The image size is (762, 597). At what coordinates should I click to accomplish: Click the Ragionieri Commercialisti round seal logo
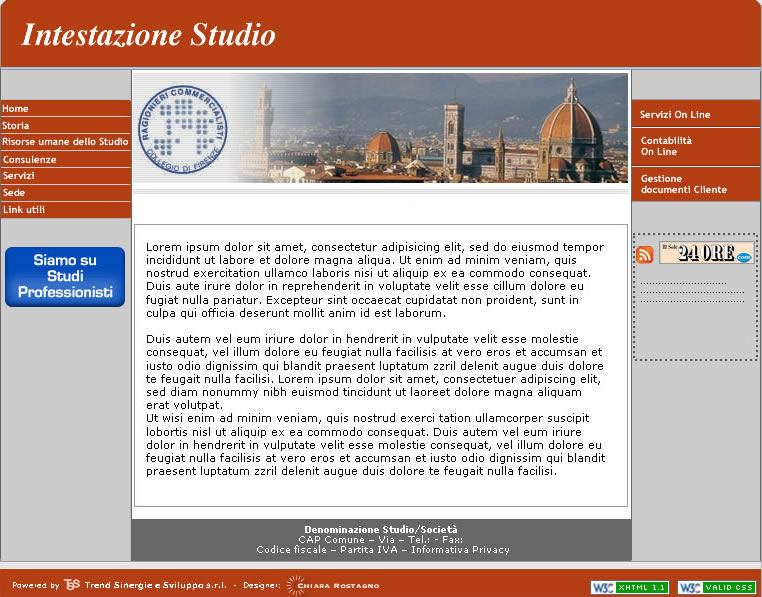point(183,129)
